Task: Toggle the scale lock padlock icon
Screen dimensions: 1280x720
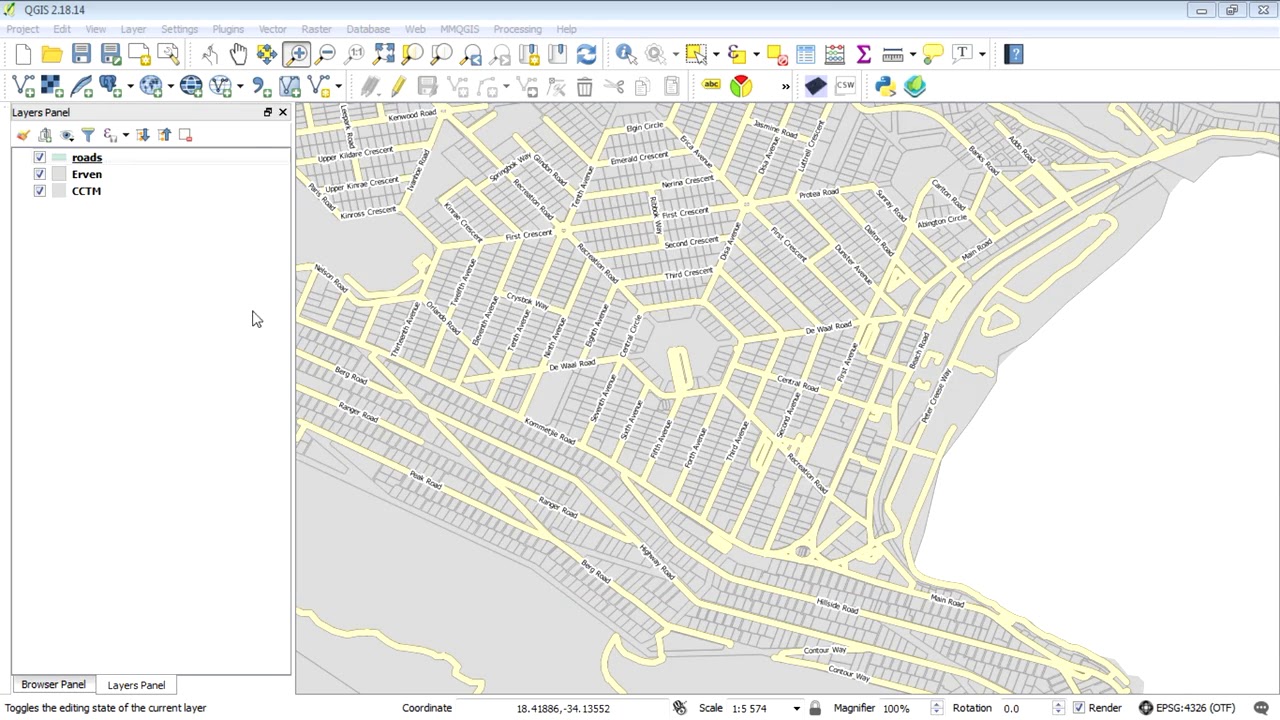Action: pos(815,708)
